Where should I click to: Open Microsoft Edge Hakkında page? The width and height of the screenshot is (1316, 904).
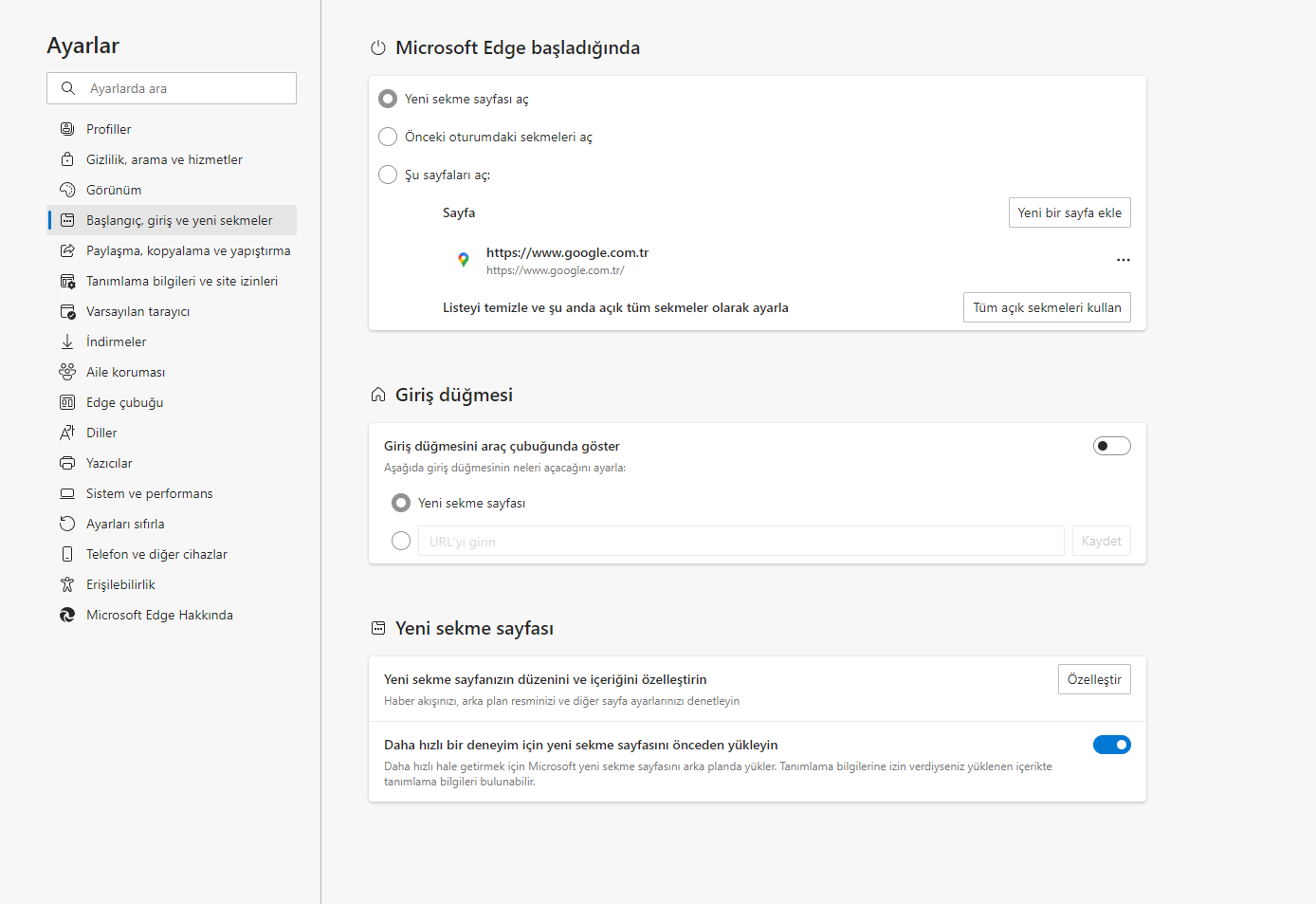point(172,615)
